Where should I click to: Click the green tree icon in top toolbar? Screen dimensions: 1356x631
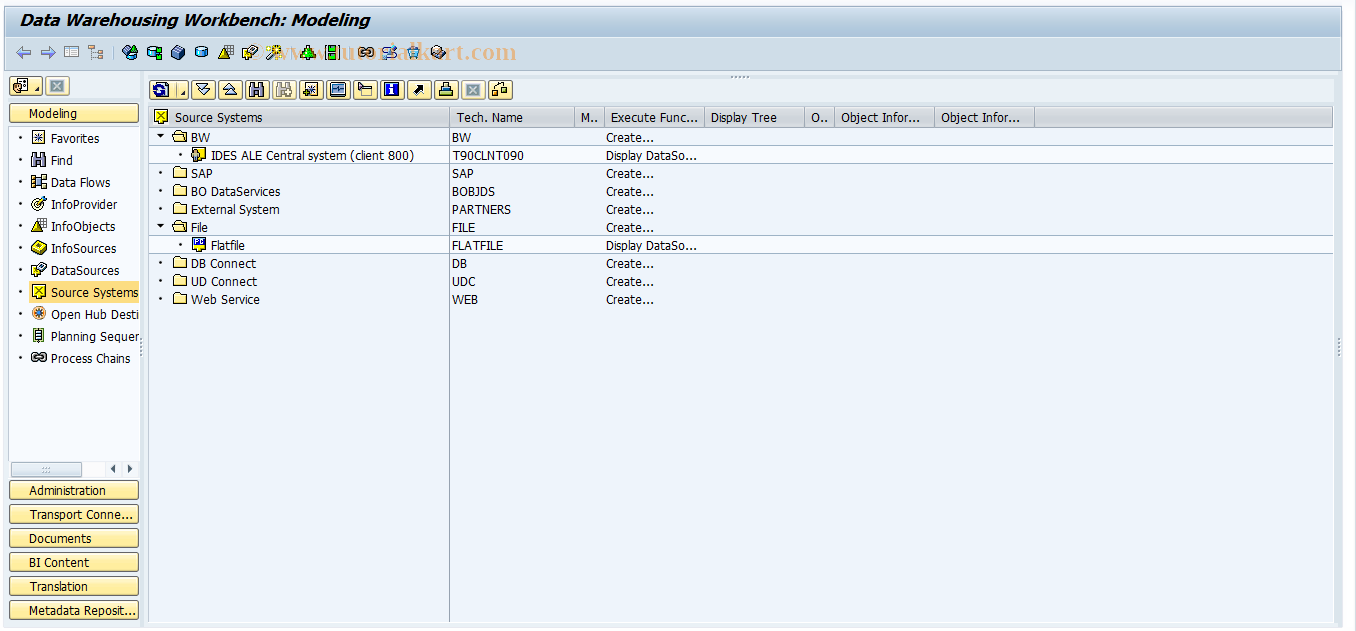pyautogui.click(x=308, y=52)
